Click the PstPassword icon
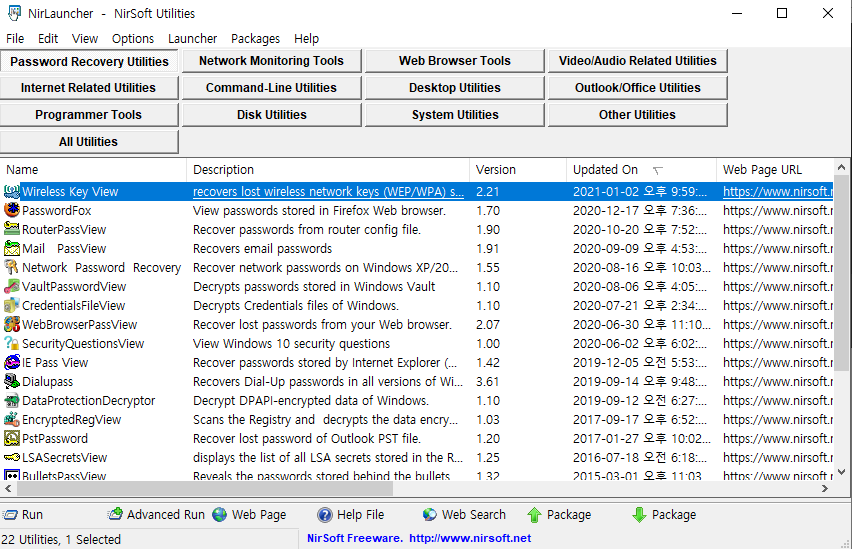Image resolution: width=852 pixels, height=549 pixels. pos(11,438)
